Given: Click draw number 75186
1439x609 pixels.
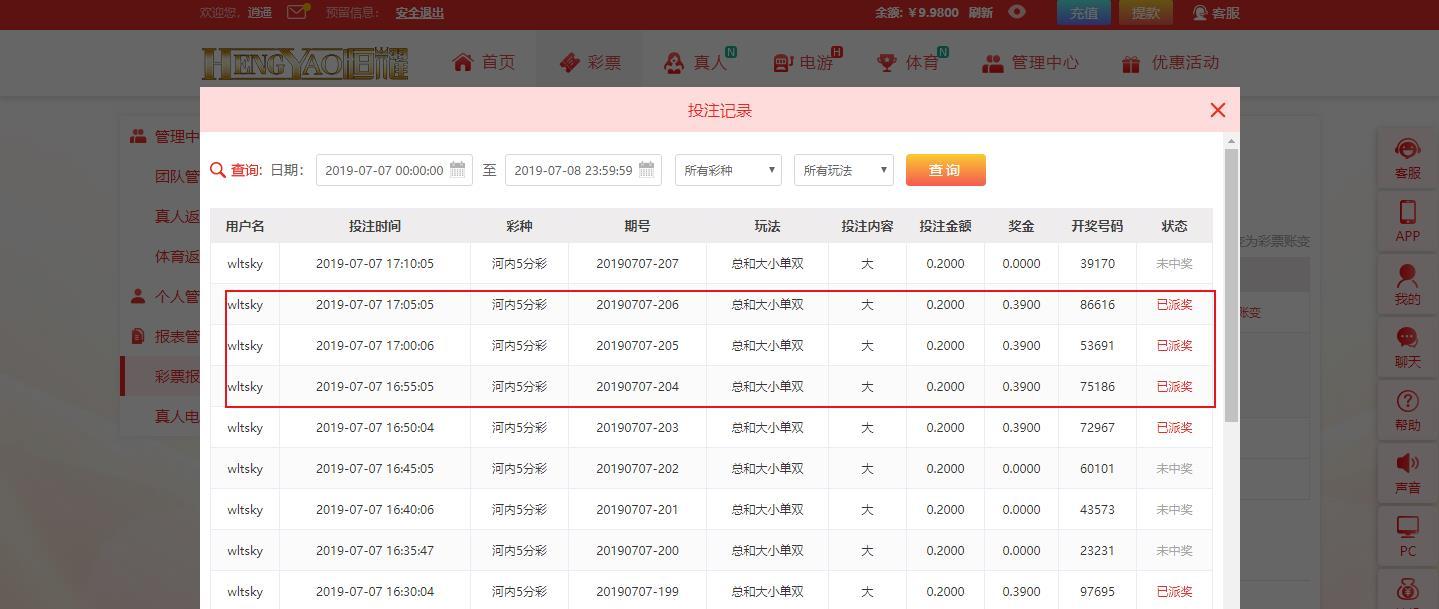Looking at the screenshot, I should (1097, 387).
